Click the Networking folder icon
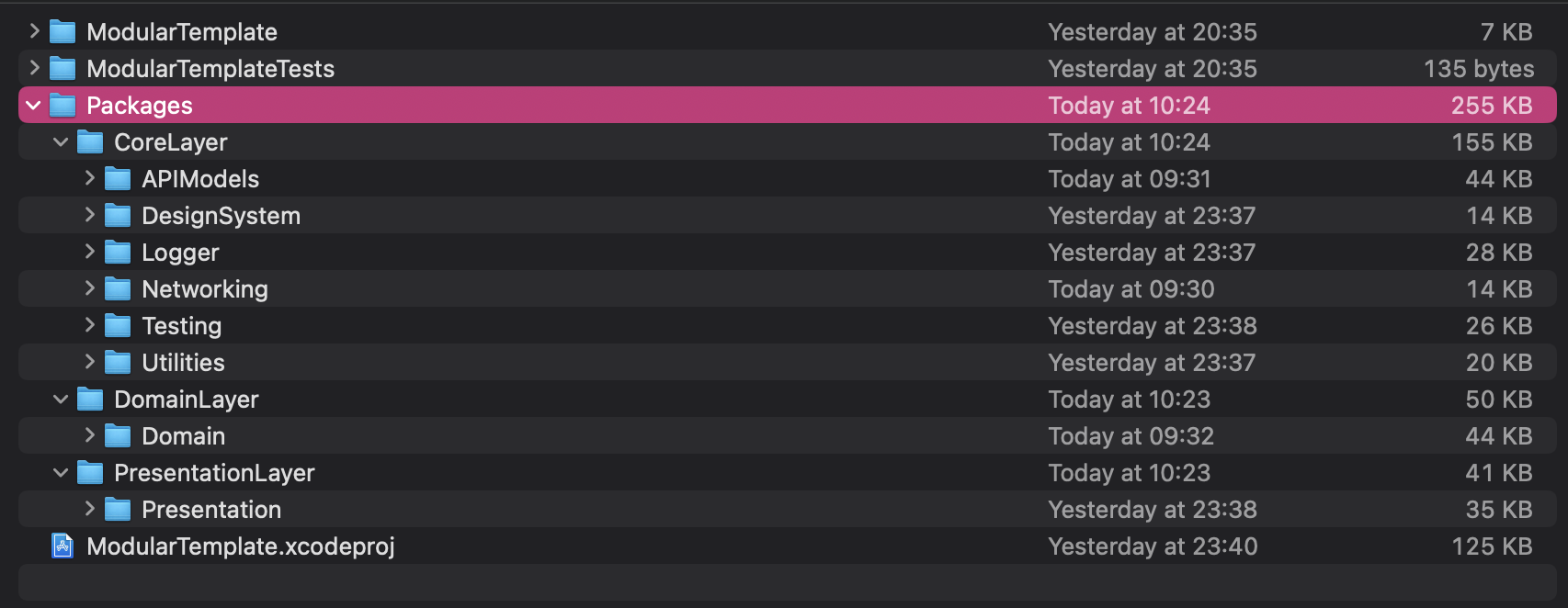The image size is (1568, 608). (x=118, y=289)
